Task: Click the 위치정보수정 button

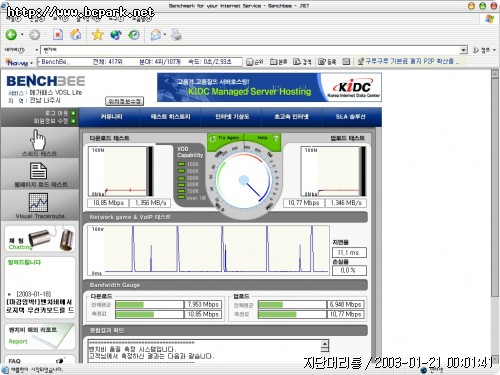Action: [124, 101]
